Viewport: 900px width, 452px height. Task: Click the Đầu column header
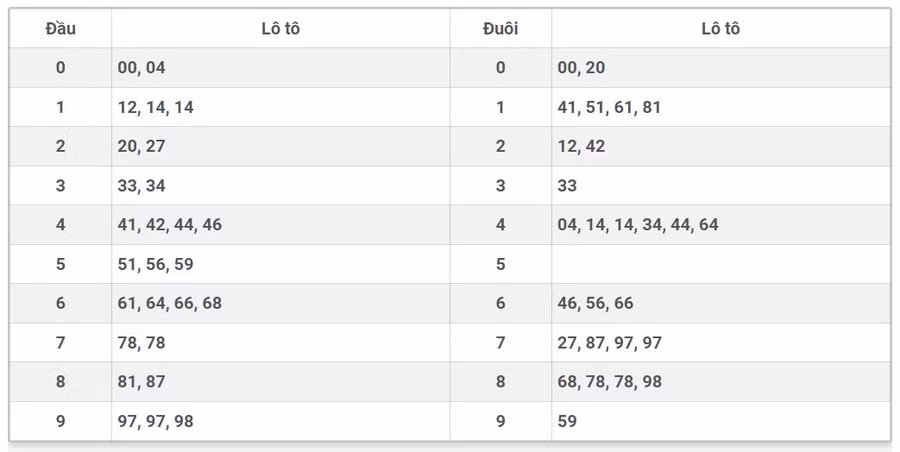(x=60, y=29)
